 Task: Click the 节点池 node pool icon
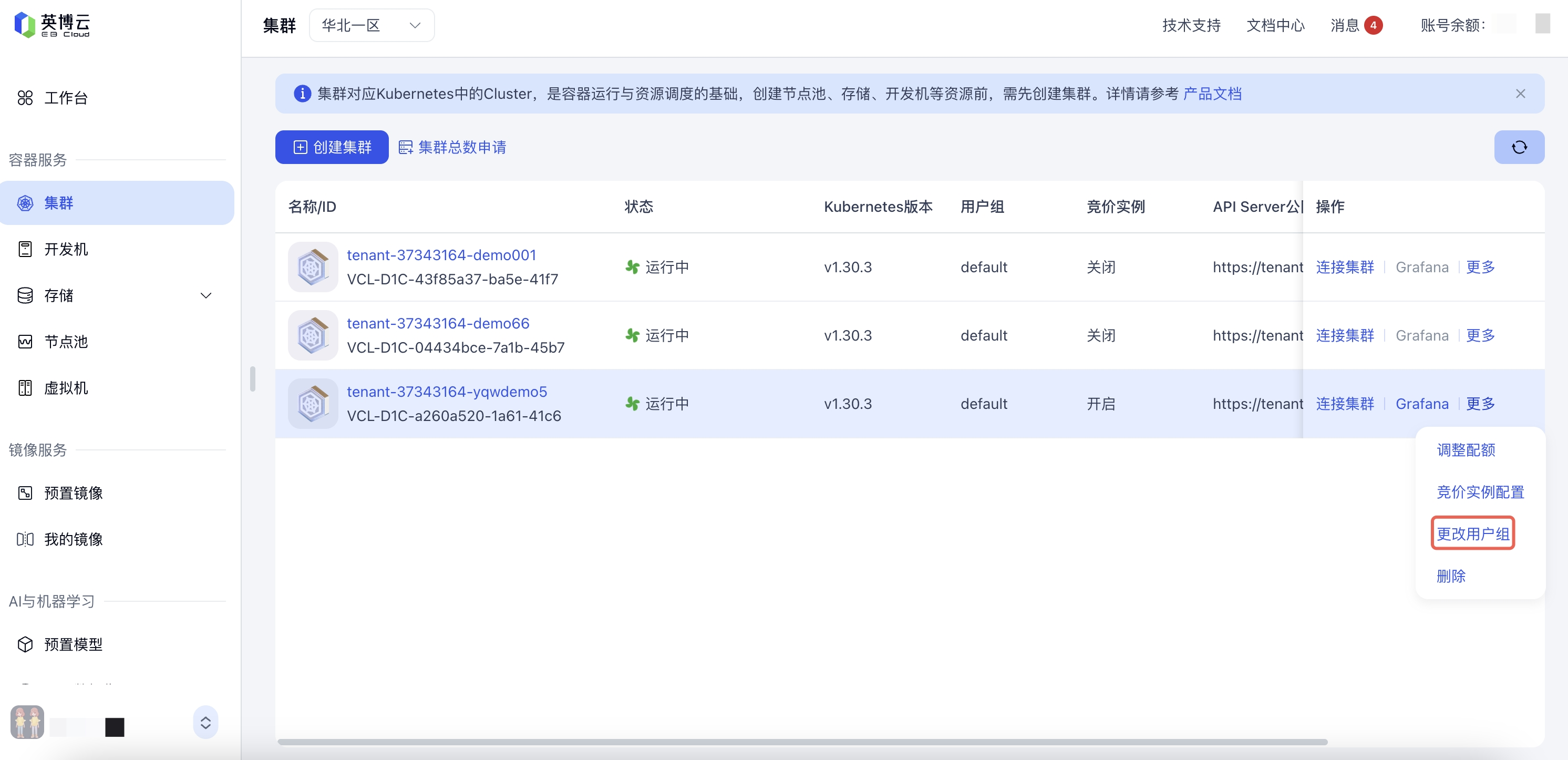pos(25,342)
